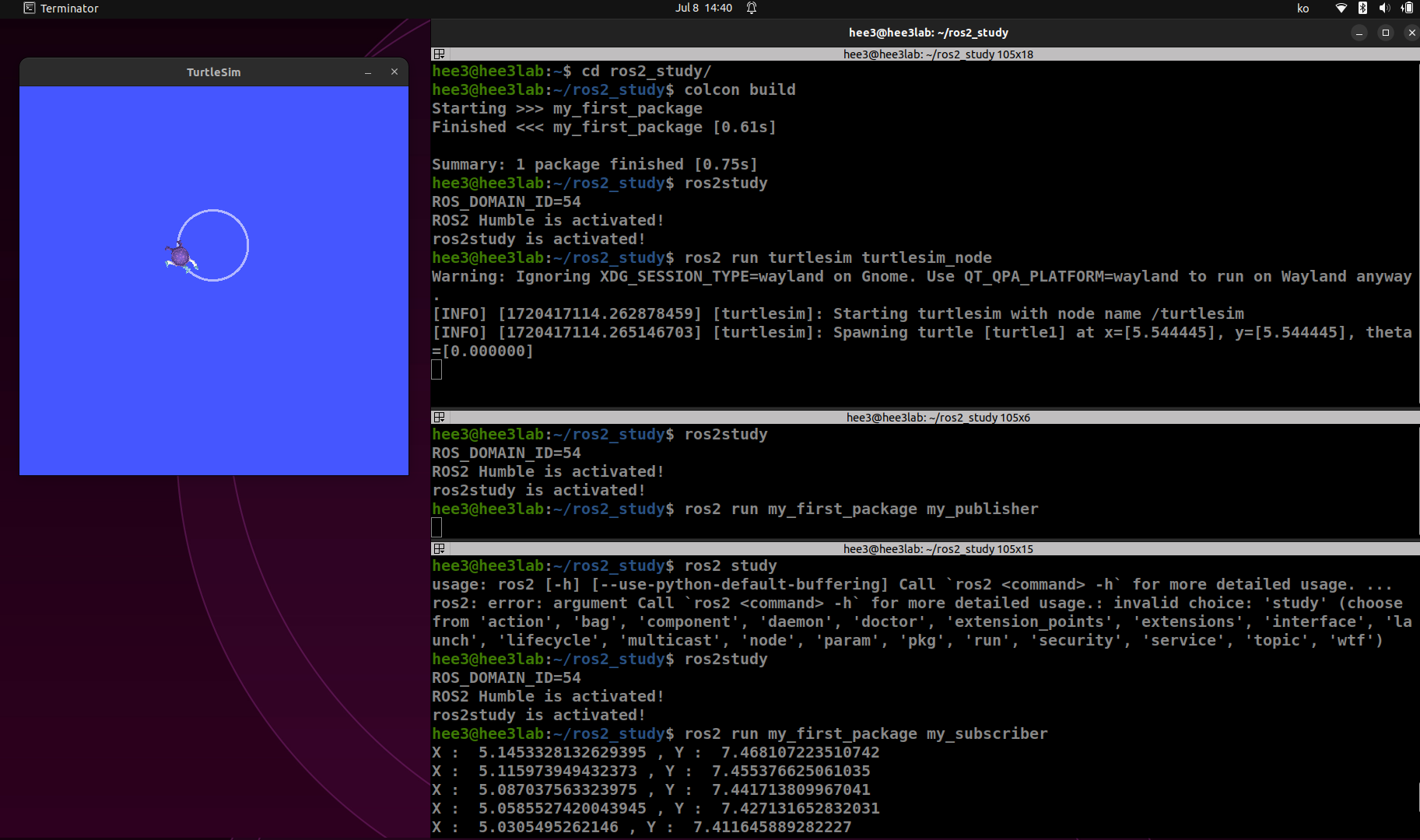Open the clock showing Jul 8 14:40
This screenshot has height=840, width=1420.
click(x=703, y=8)
